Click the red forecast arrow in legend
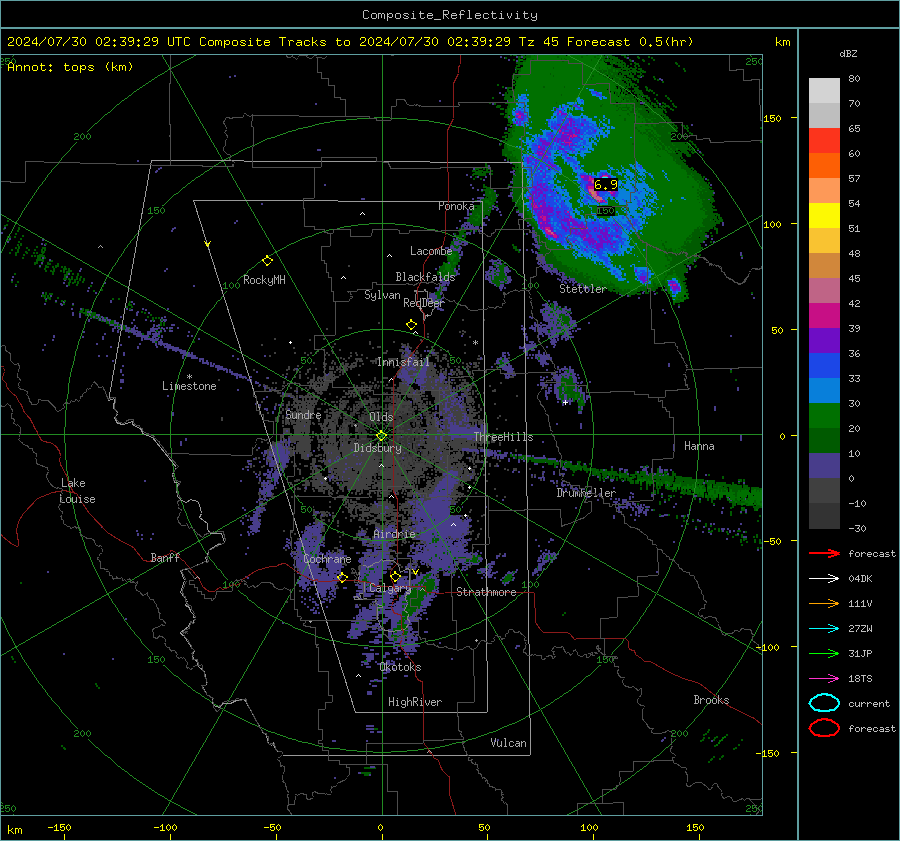 pyautogui.click(x=824, y=553)
